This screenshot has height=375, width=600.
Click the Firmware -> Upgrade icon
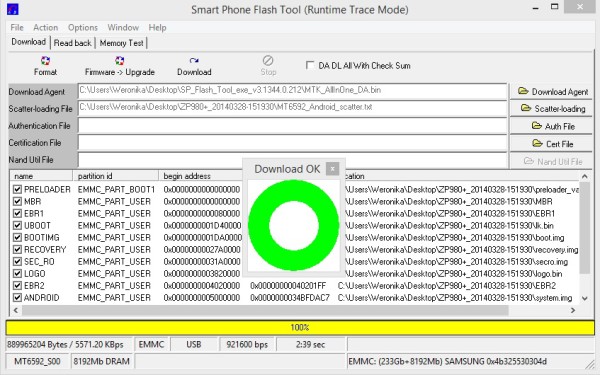click(x=119, y=61)
